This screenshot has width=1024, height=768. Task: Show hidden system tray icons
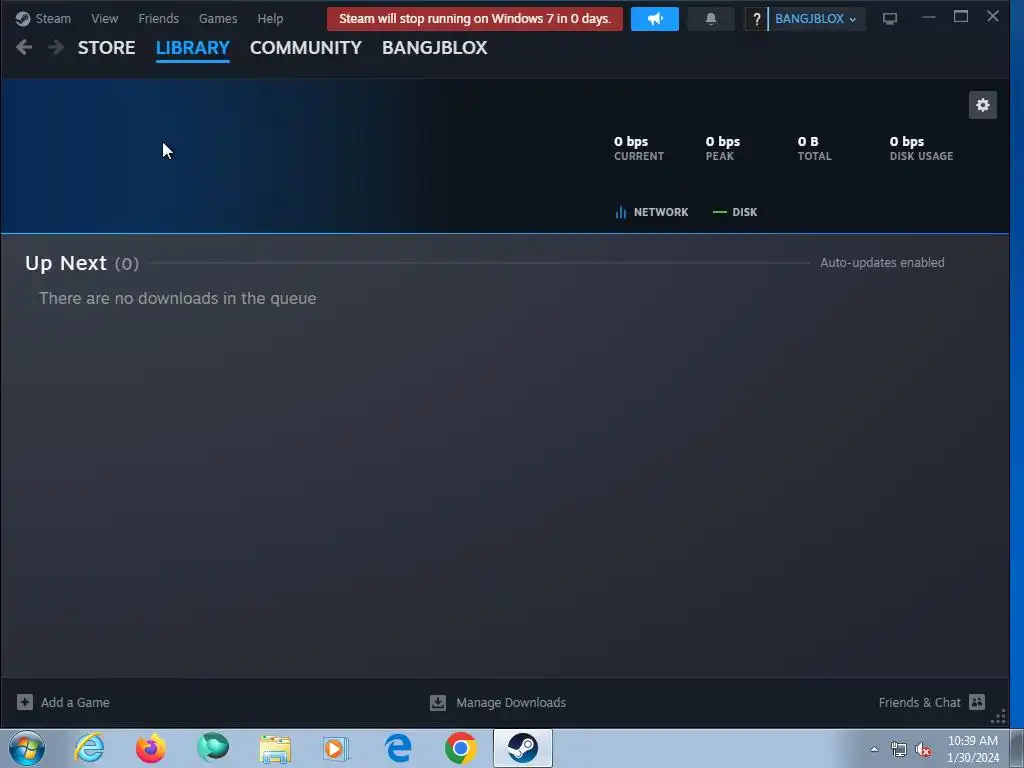(874, 749)
